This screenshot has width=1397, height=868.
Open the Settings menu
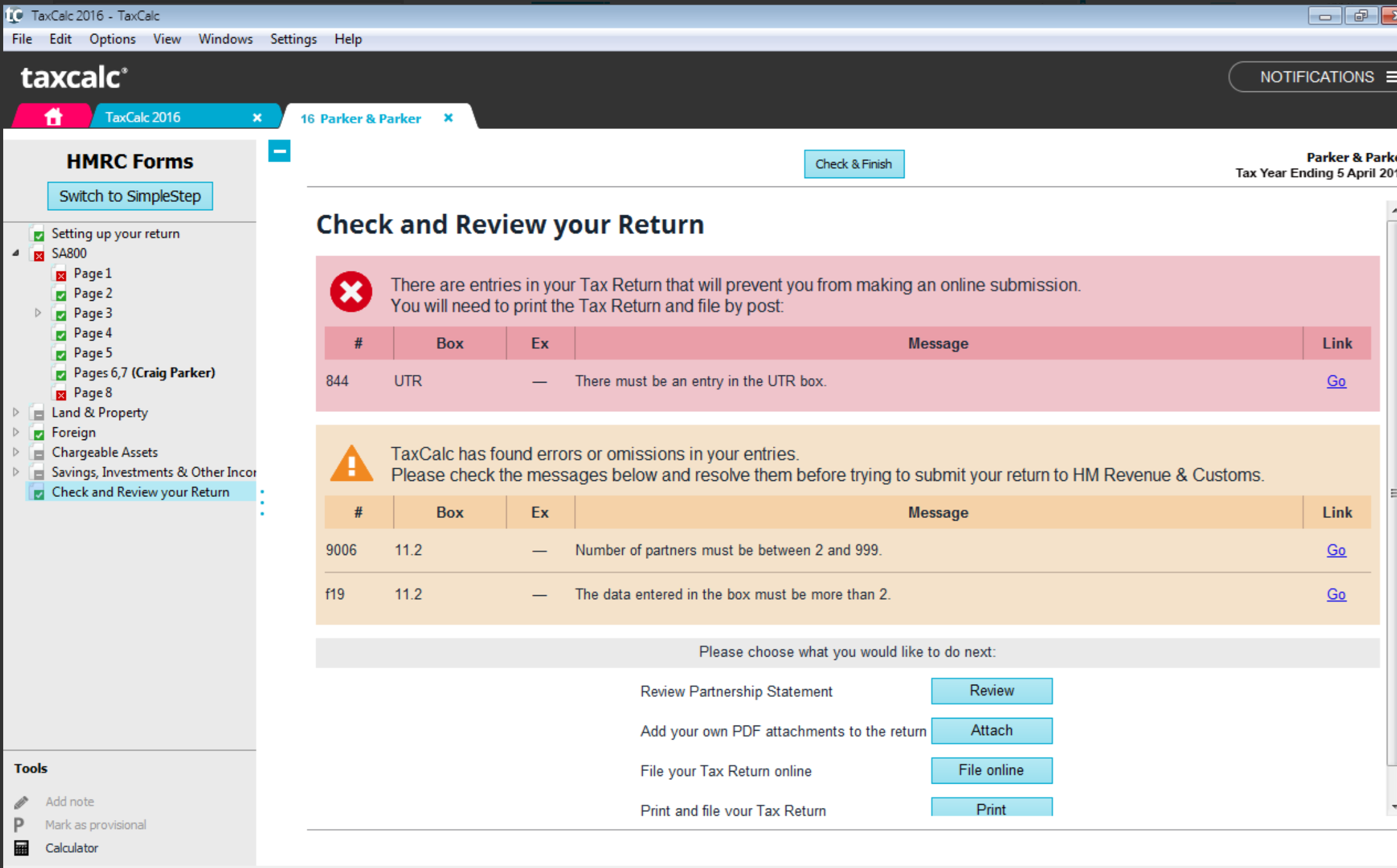[x=293, y=39]
